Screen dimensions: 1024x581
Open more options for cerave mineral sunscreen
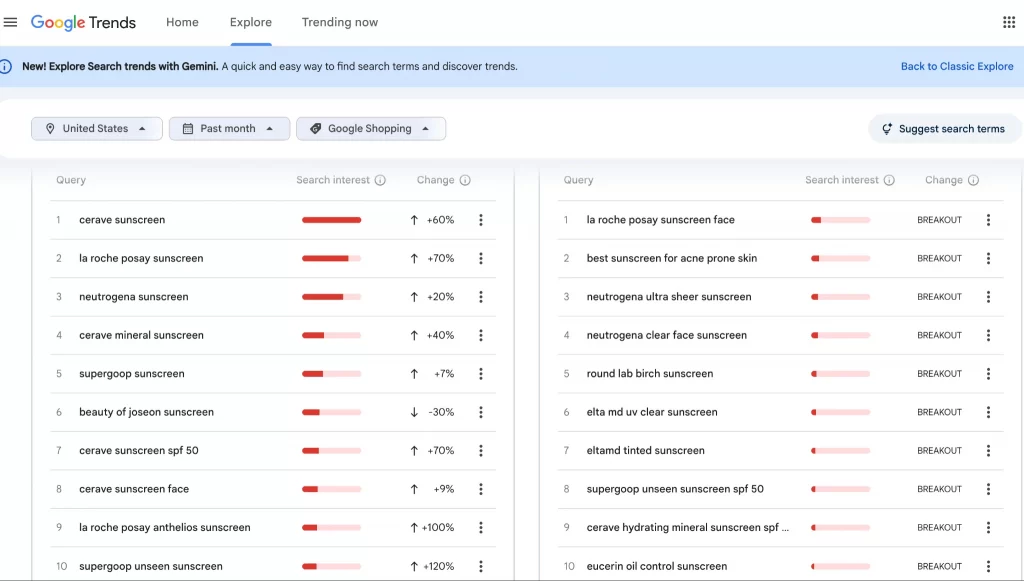click(x=481, y=336)
